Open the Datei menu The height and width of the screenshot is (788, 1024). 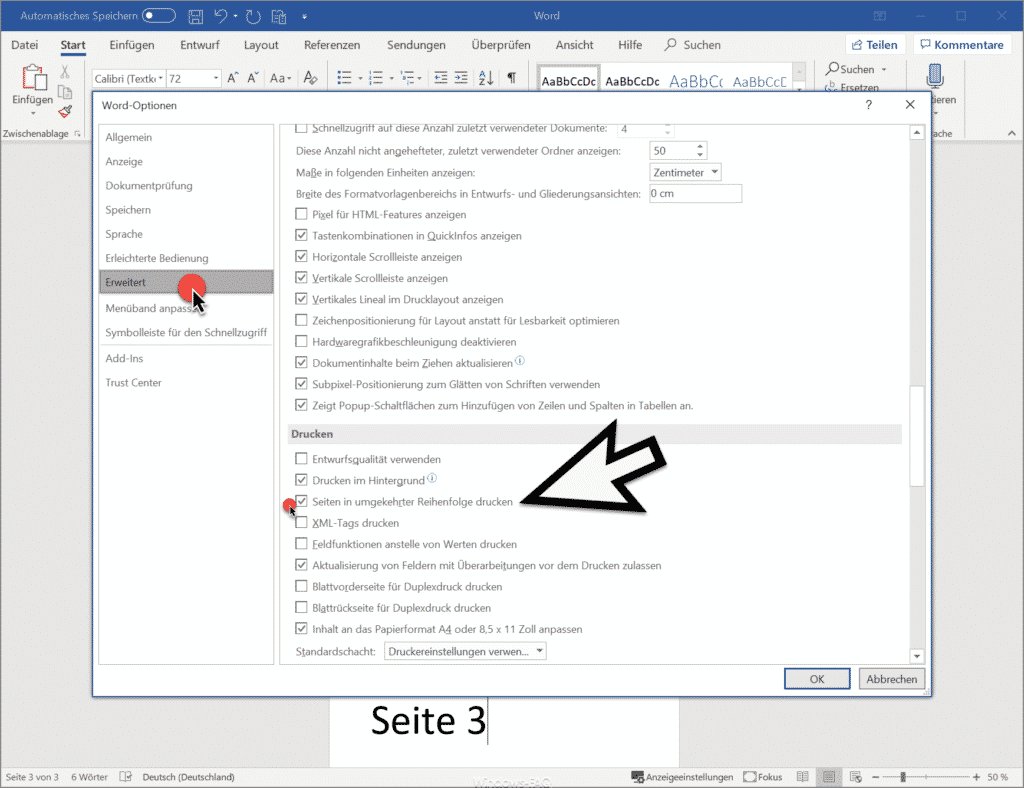(x=24, y=45)
